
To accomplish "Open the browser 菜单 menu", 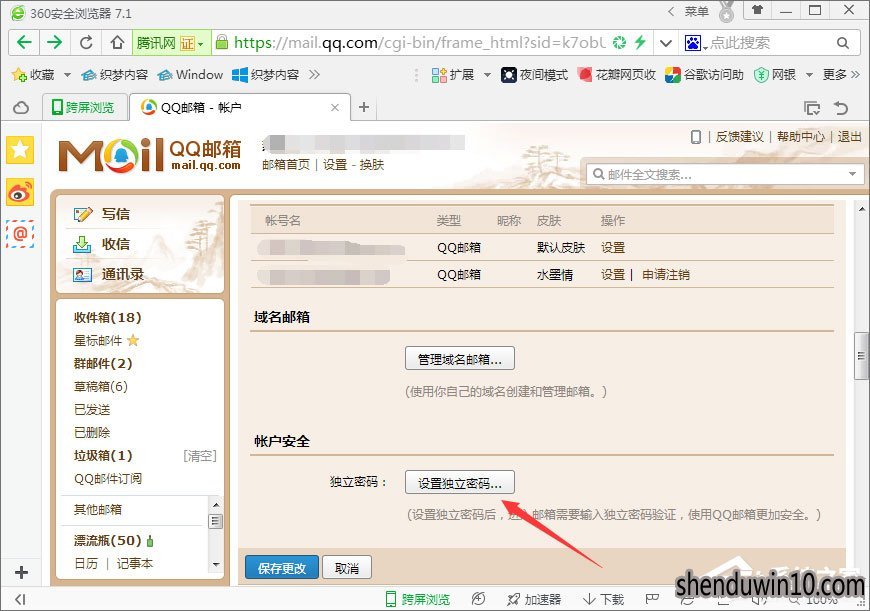I will point(696,11).
